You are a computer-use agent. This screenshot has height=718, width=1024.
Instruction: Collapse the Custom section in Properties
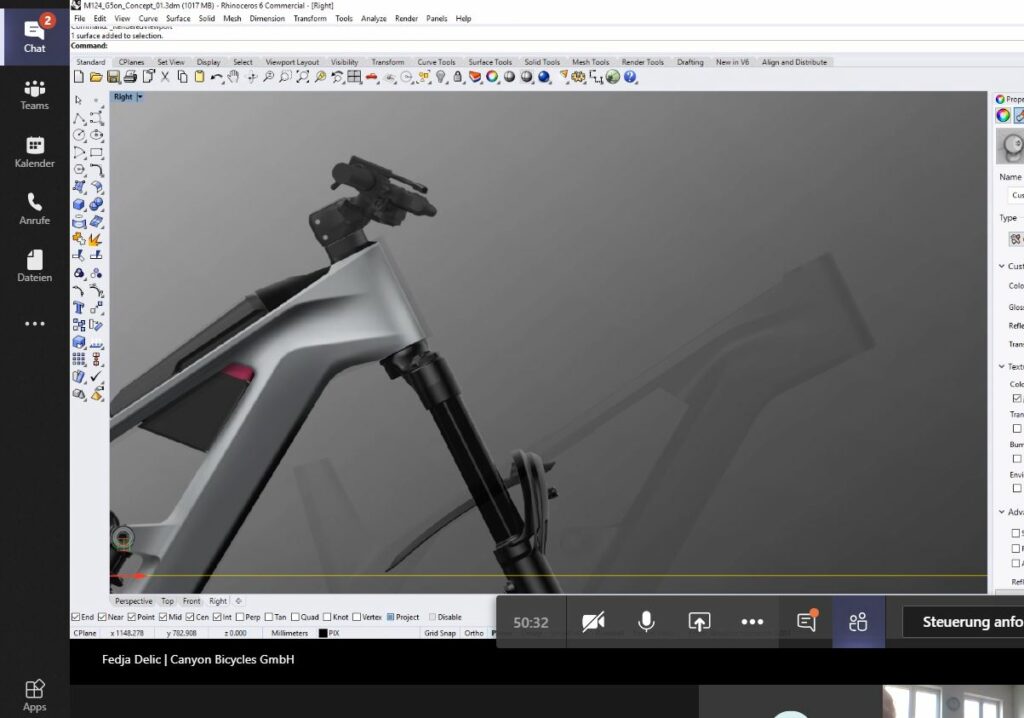(x=1001, y=266)
